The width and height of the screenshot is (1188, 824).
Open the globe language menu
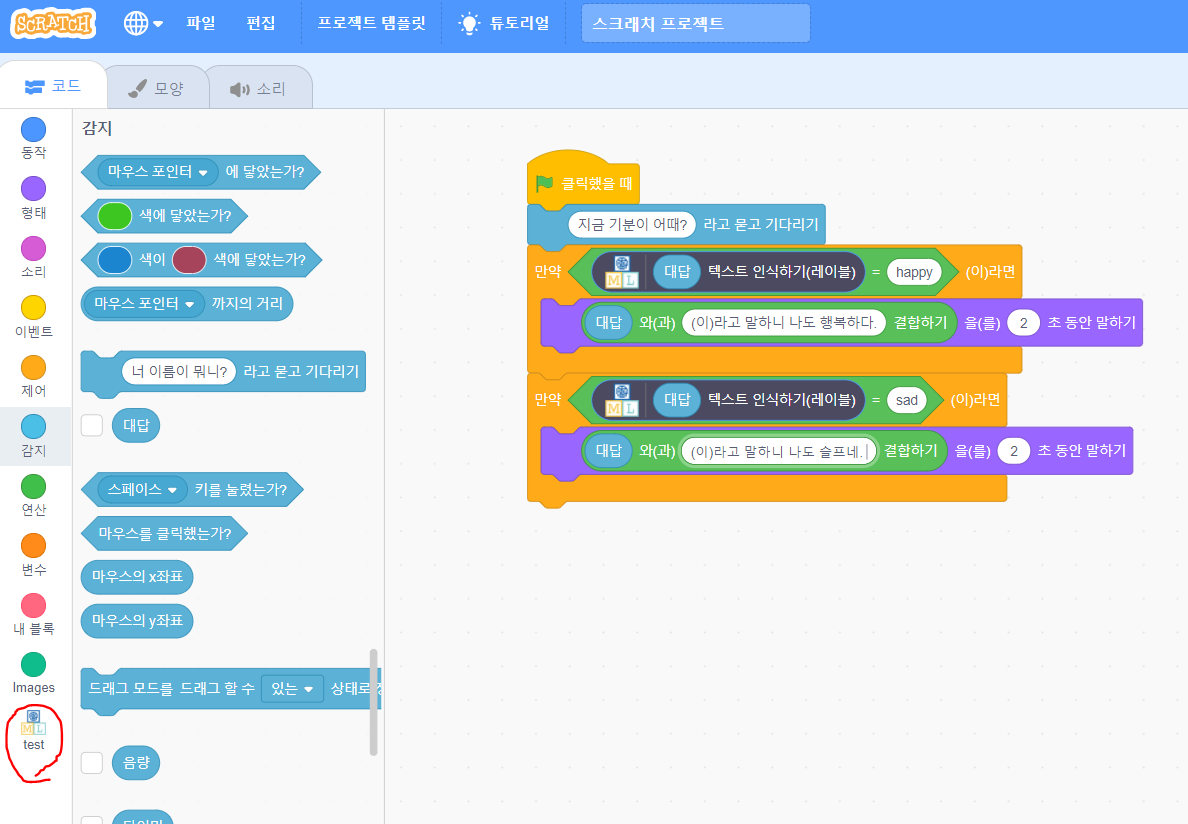pos(143,23)
